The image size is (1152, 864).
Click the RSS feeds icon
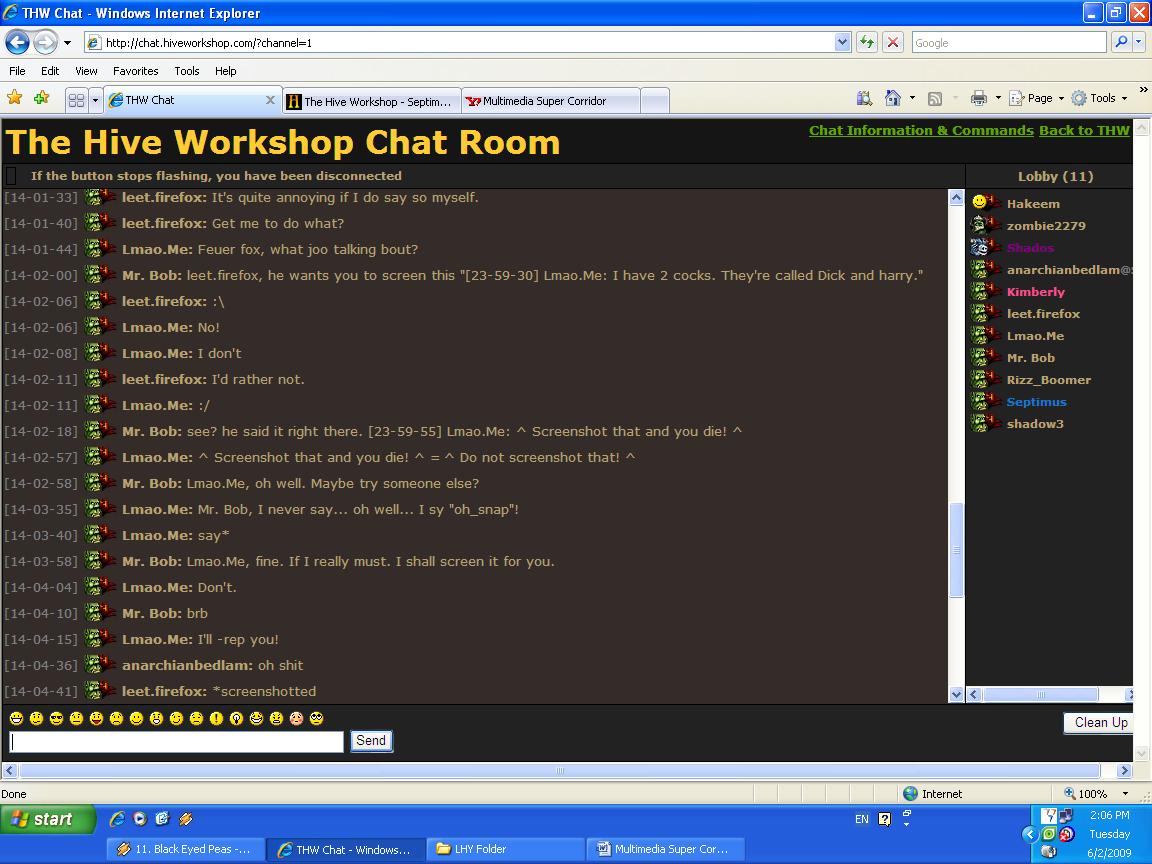pos(935,98)
